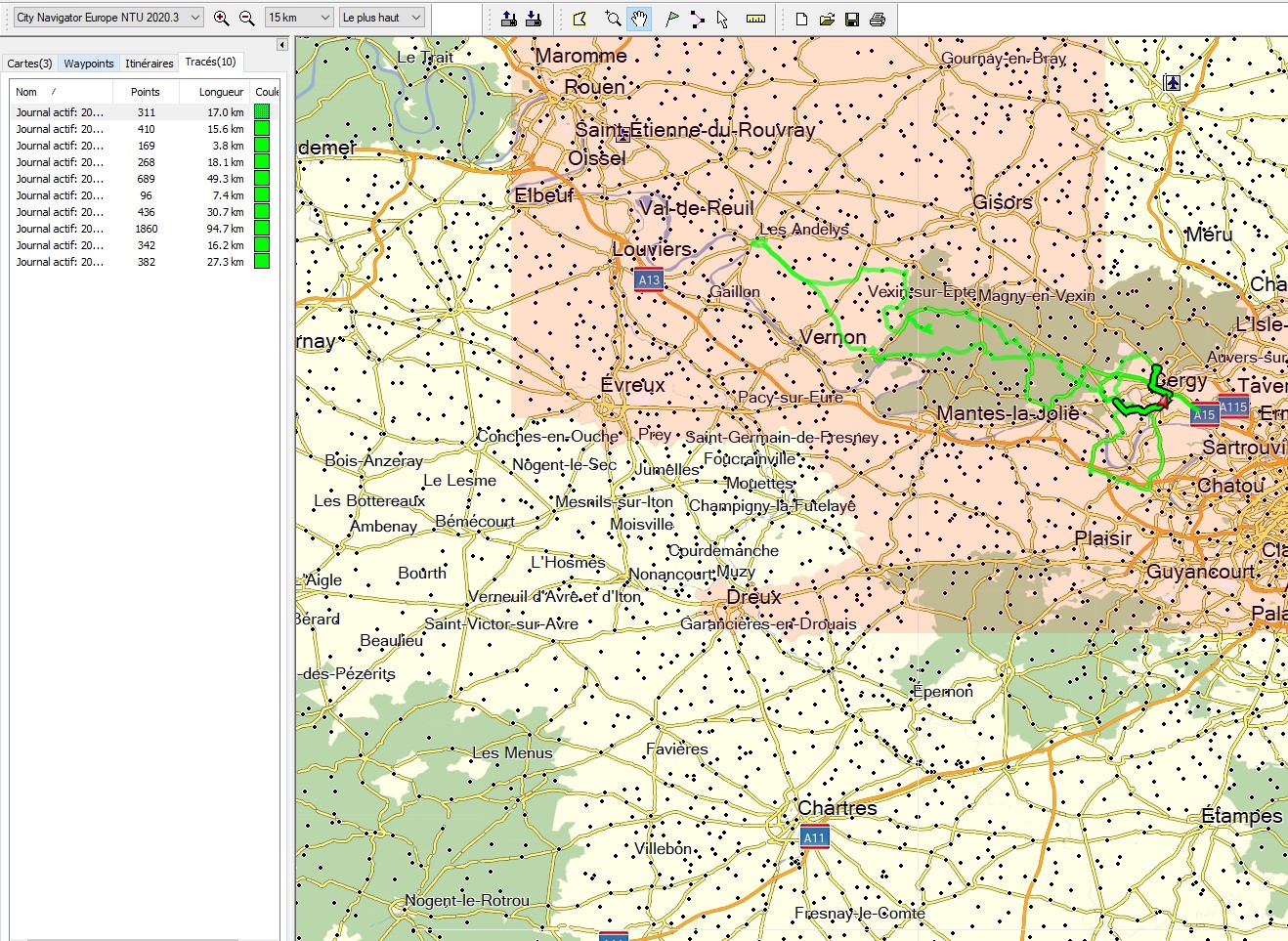Open a file with folder icon
The image size is (1288, 941).
coord(827,19)
